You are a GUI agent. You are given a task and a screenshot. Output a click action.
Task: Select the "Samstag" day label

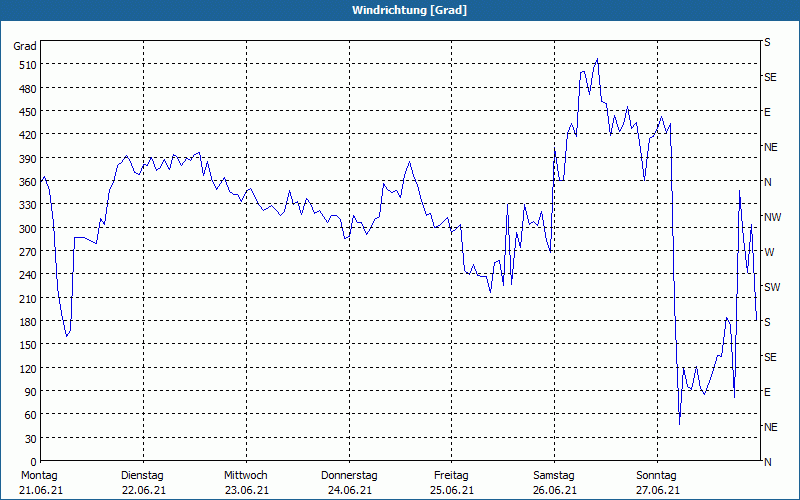tap(554, 475)
